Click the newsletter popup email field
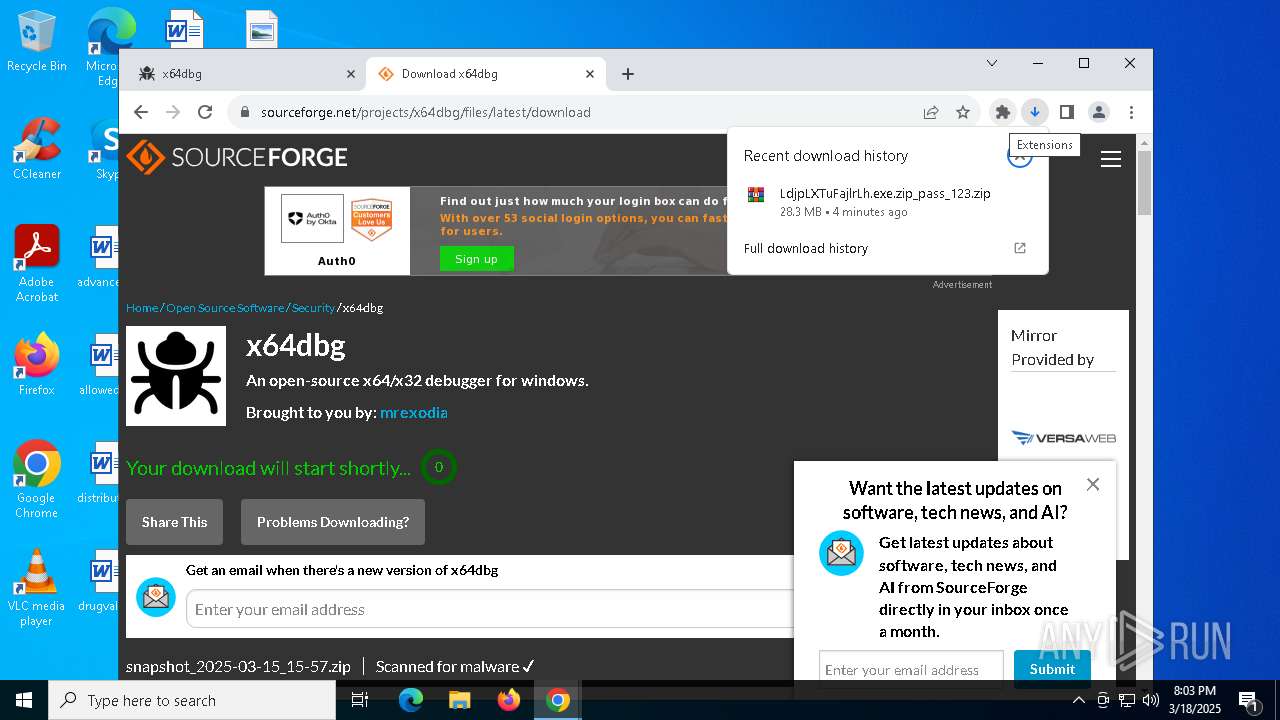This screenshot has height=720, width=1280. pos(911,669)
